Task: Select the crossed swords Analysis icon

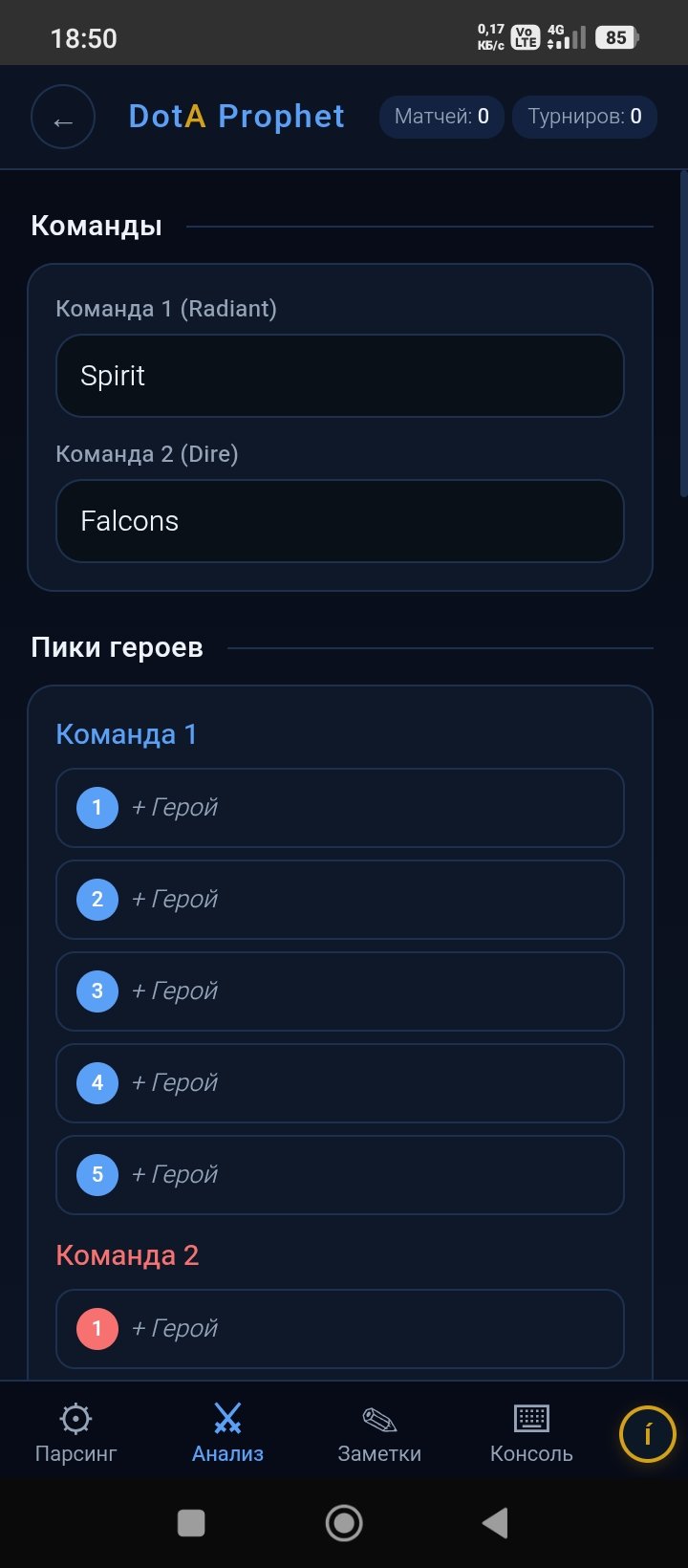Action: (227, 1419)
